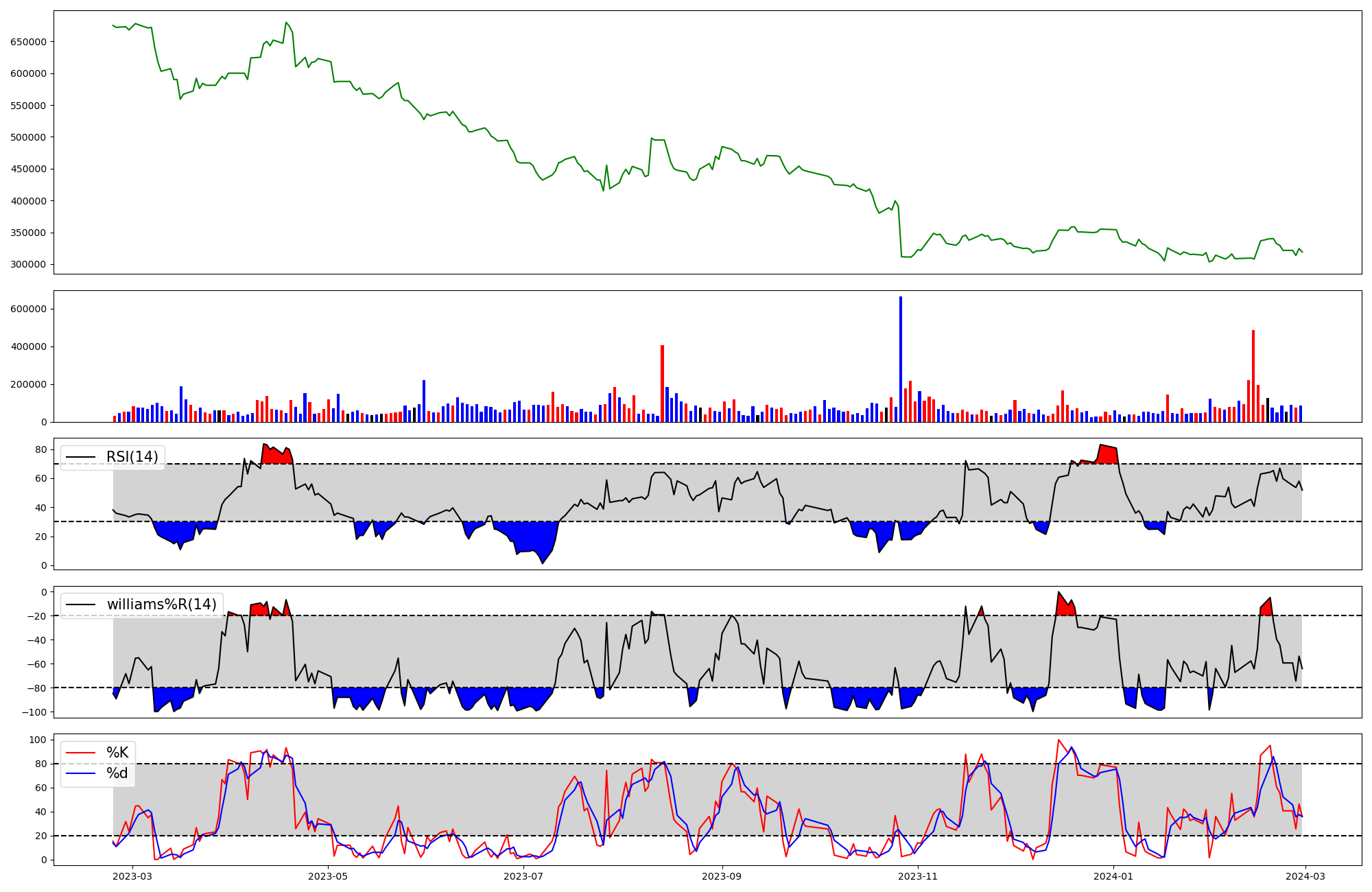Image resolution: width=1372 pixels, height=892 pixels.
Task: Click the 600000 volume axis tick label
Action: pos(28,309)
